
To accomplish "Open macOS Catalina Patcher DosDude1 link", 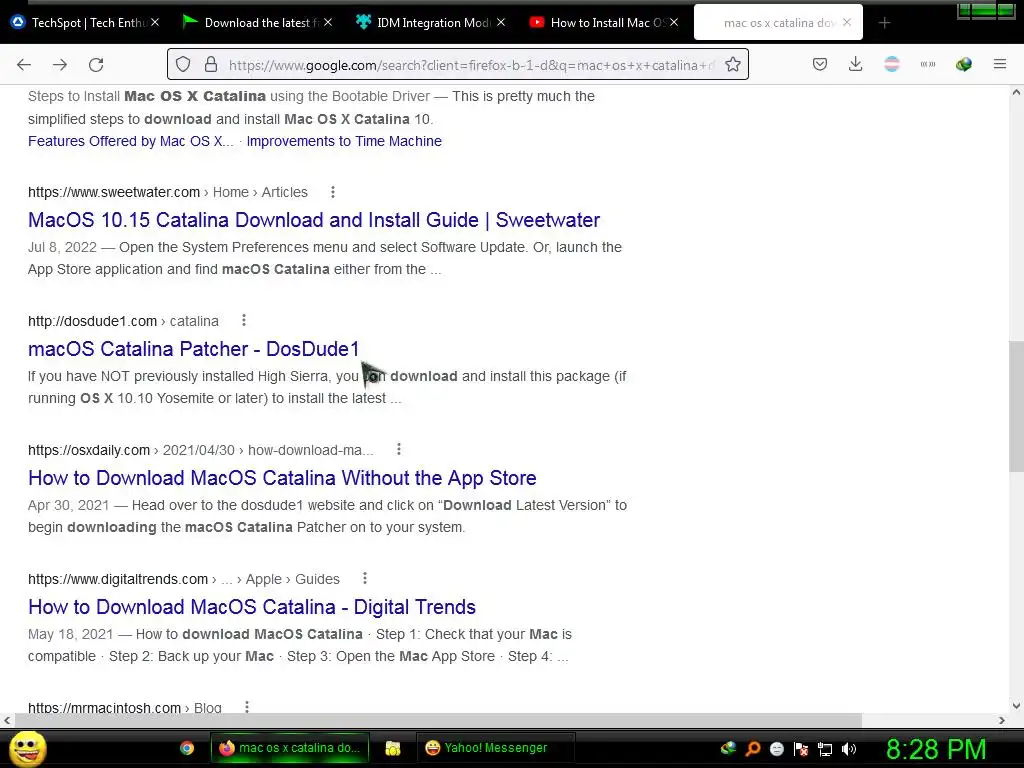I will (193, 349).
